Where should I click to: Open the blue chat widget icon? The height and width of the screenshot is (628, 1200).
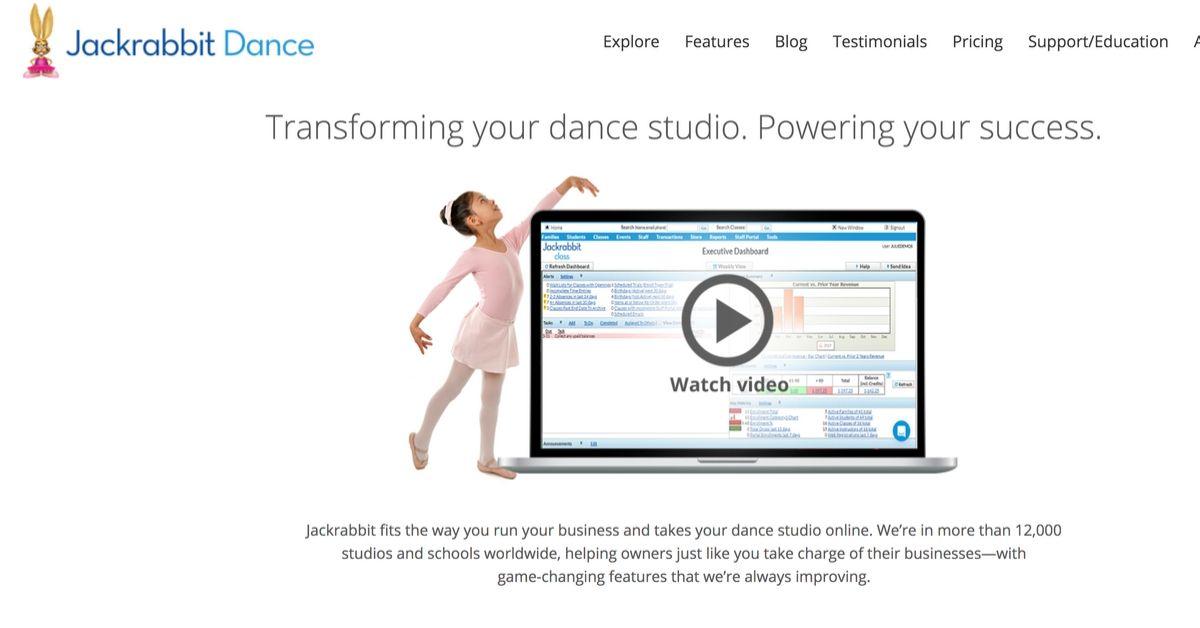(x=901, y=431)
